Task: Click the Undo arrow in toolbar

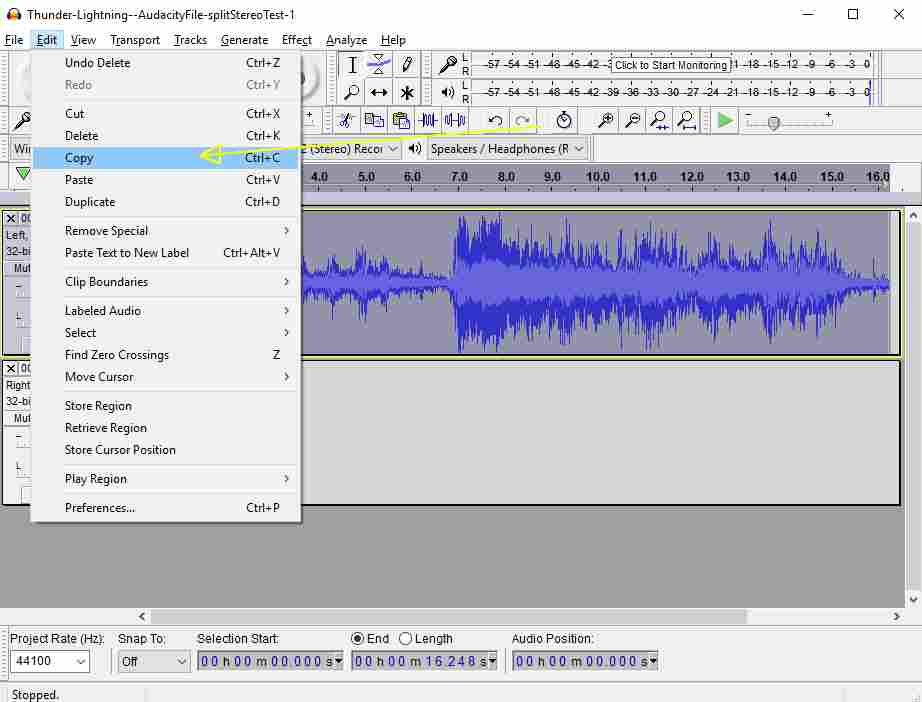Action: click(494, 120)
